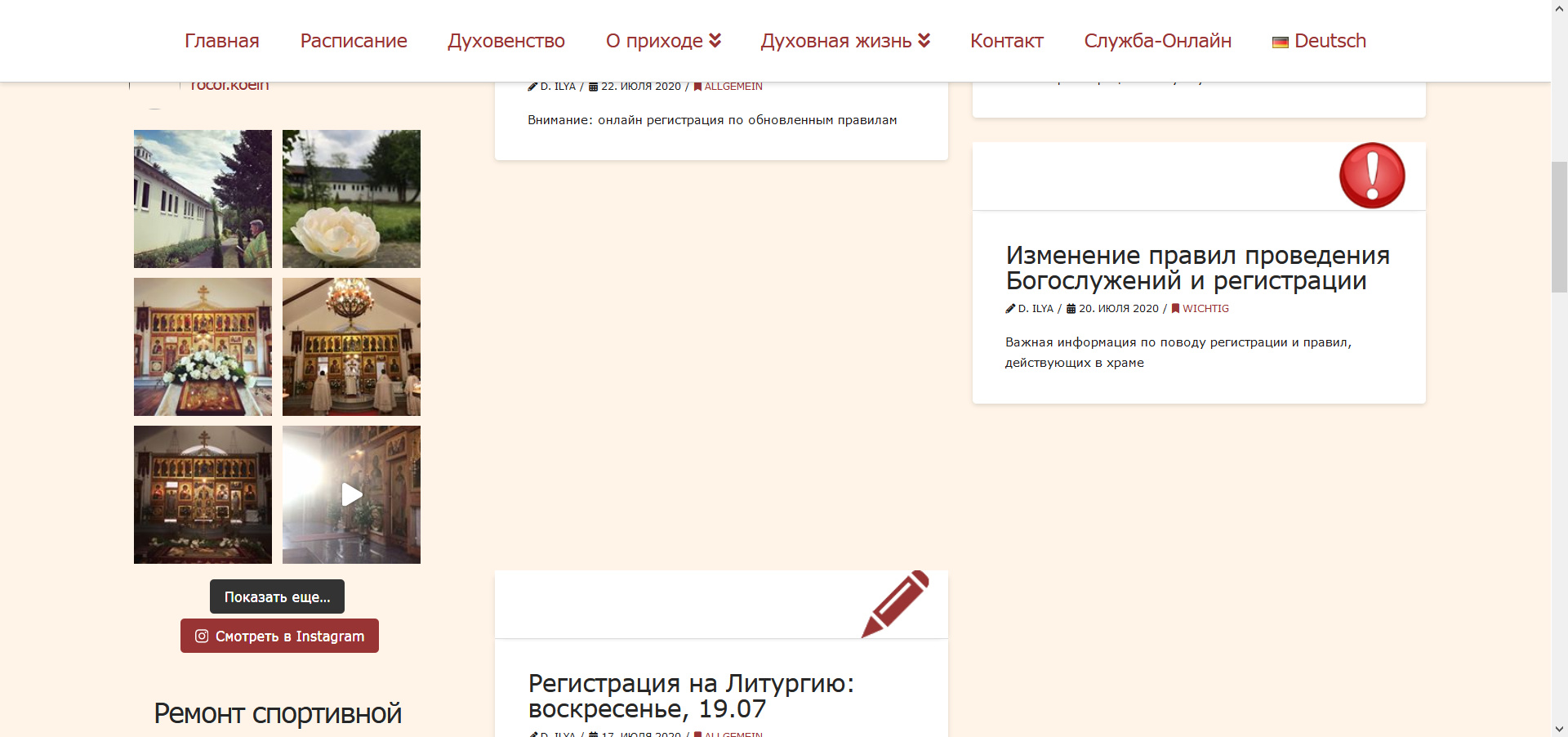Image resolution: width=1568 pixels, height=737 pixels.
Task: Click the pencil icon beside D. ILYA, 20 июля post
Action: (x=1010, y=309)
